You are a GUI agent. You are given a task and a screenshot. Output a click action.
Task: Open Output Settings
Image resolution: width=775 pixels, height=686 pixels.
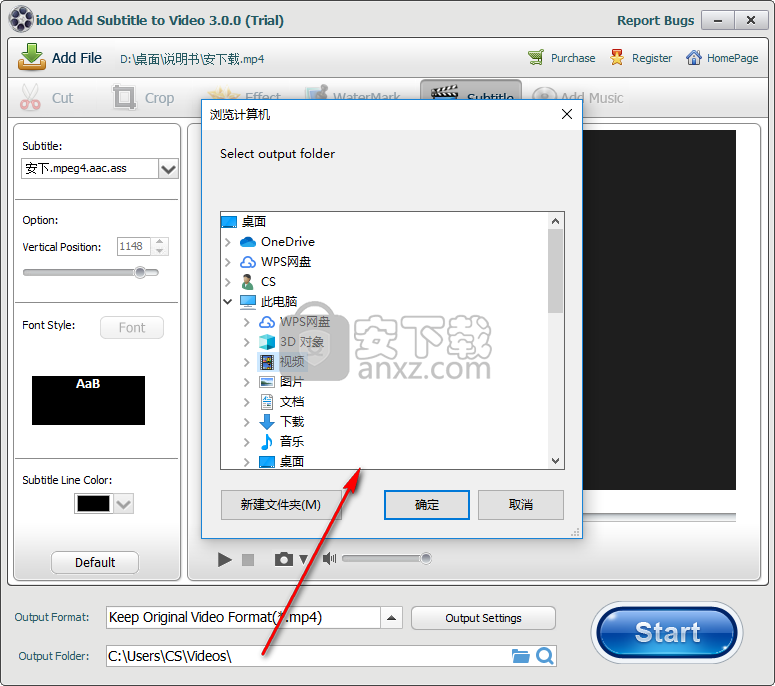tap(483, 618)
